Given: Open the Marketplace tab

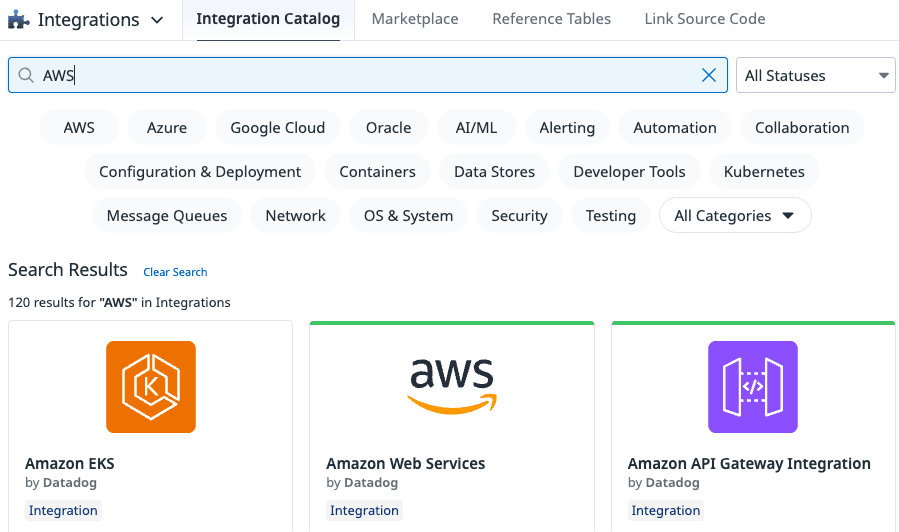Looking at the screenshot, I should [x=415, y=19].
